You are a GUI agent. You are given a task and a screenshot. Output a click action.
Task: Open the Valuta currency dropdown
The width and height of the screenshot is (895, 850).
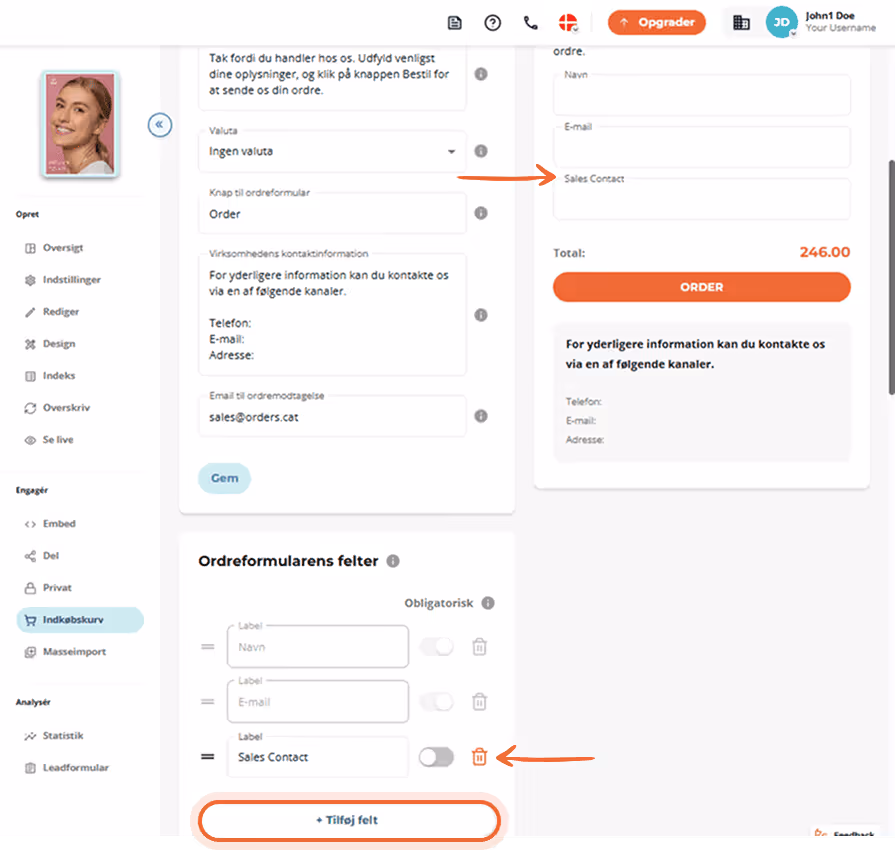coord(332,152)
